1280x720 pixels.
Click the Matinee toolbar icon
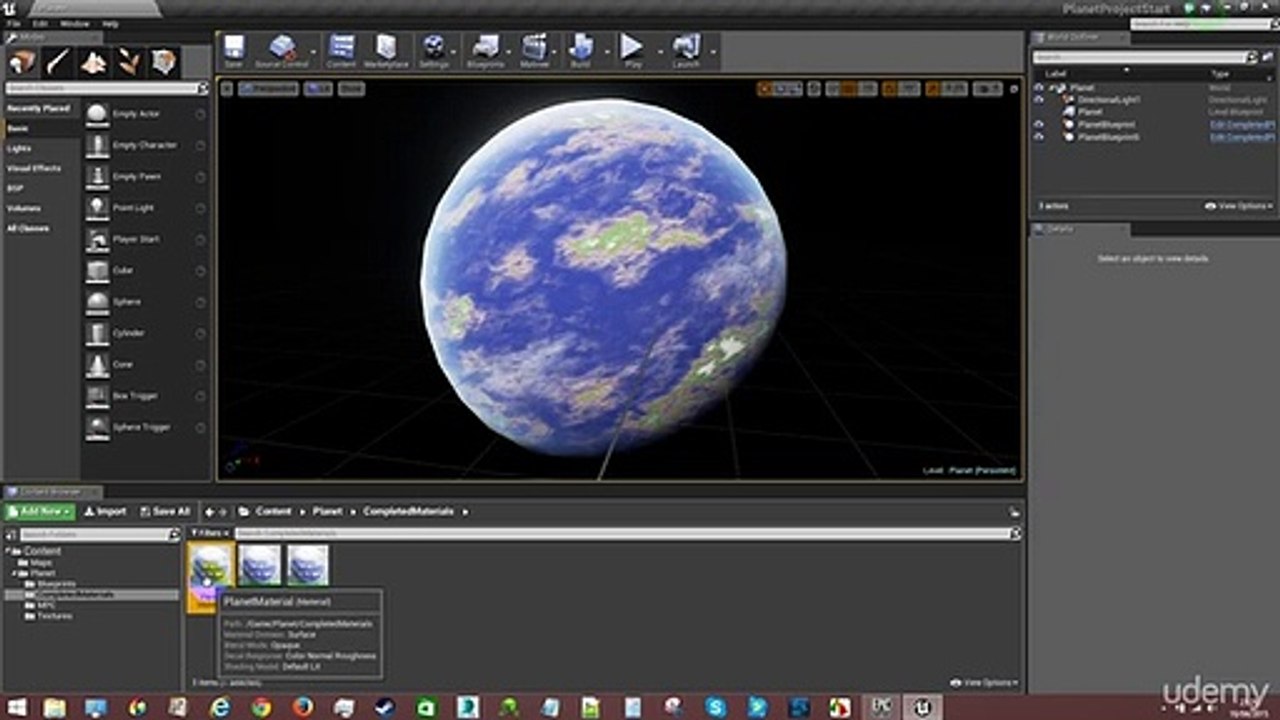tap(535, 50)
